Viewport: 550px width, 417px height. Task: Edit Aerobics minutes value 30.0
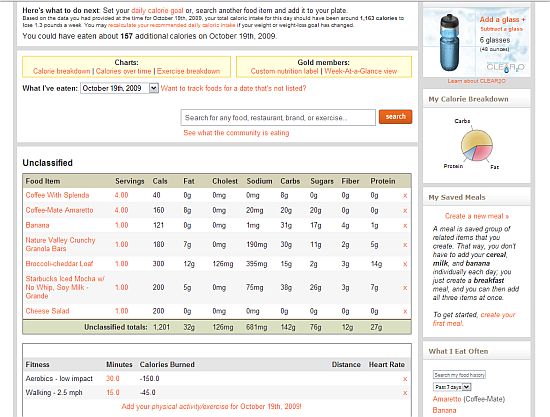(113, 379)
